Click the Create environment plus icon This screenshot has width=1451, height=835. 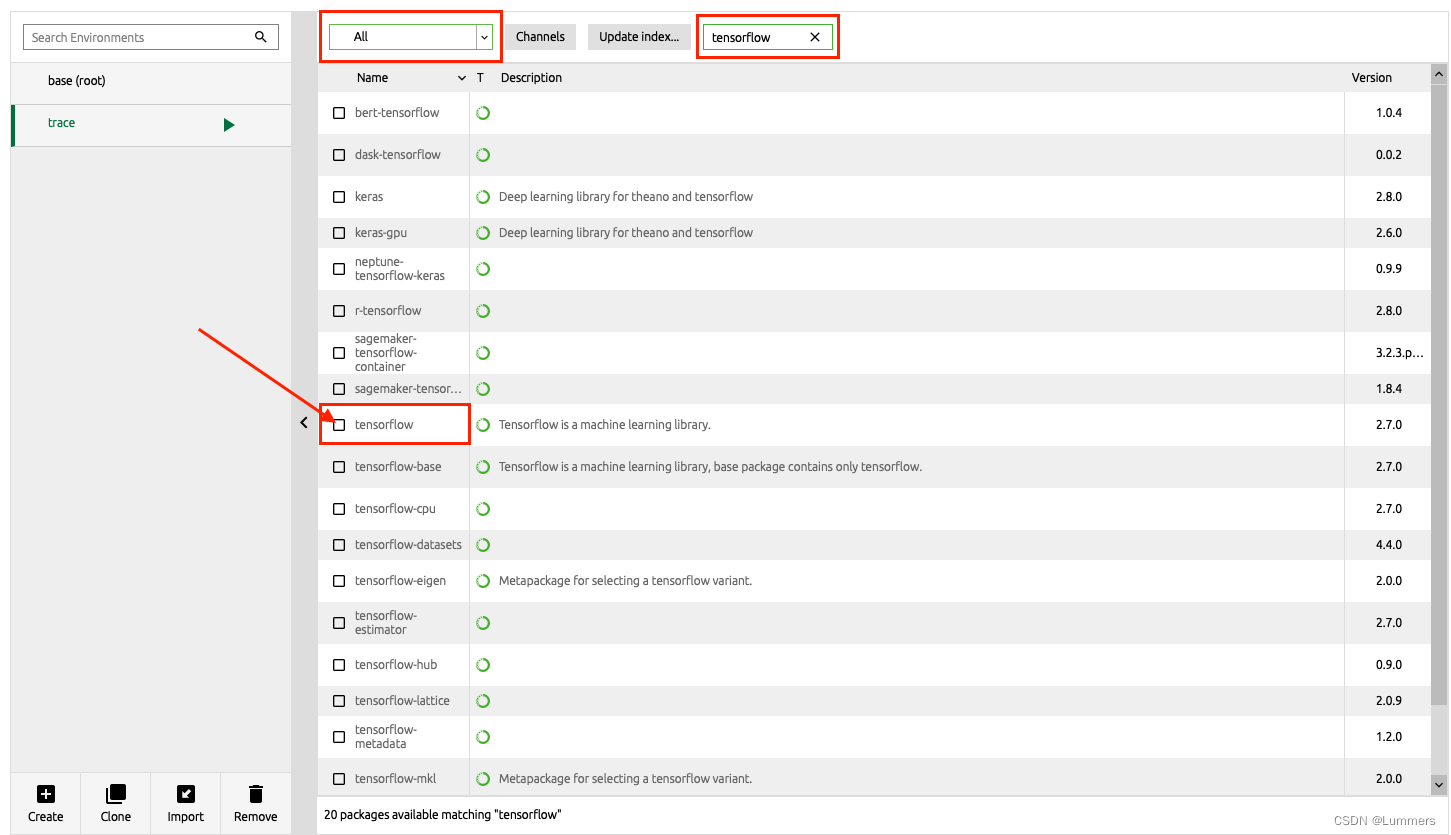pos(45,794)
